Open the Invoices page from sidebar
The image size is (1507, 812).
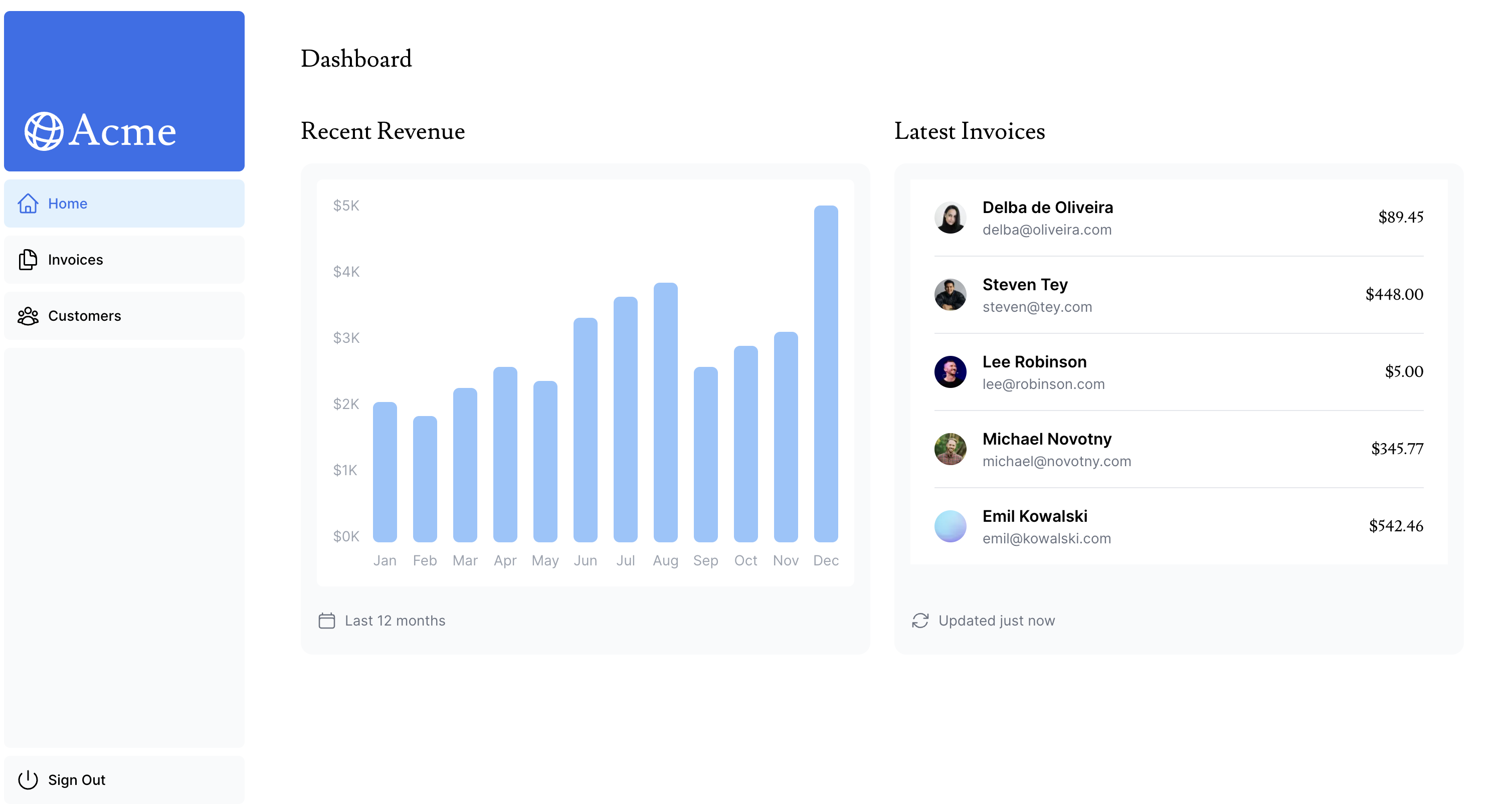76,260
